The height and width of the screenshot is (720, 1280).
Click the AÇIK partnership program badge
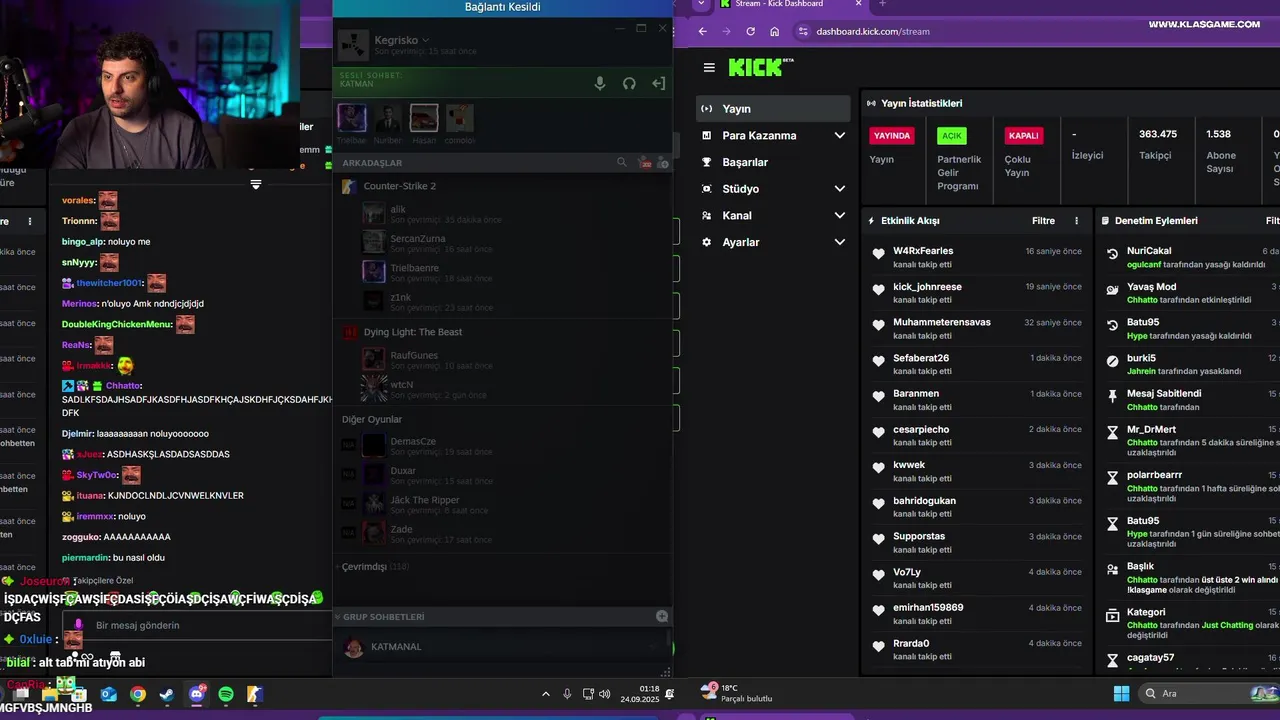pyautogui.click(x=952, y=136)
